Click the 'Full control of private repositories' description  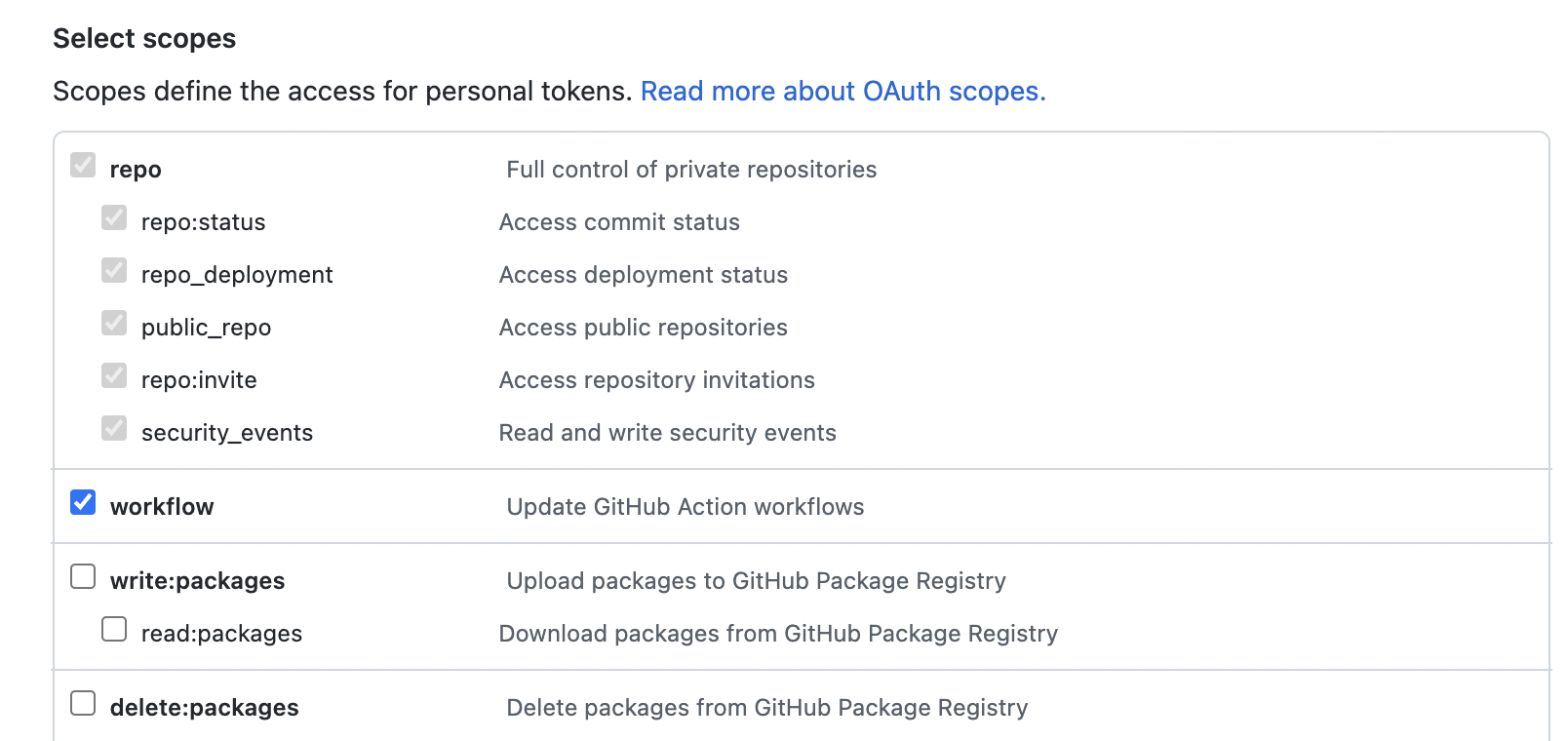pos(691,169)
